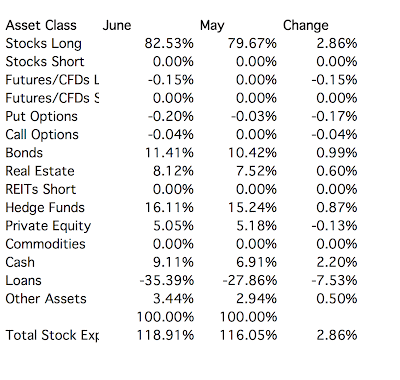The image size is (400, 380).
Task: Click the Put Options row label
Action: click(41, 117)
